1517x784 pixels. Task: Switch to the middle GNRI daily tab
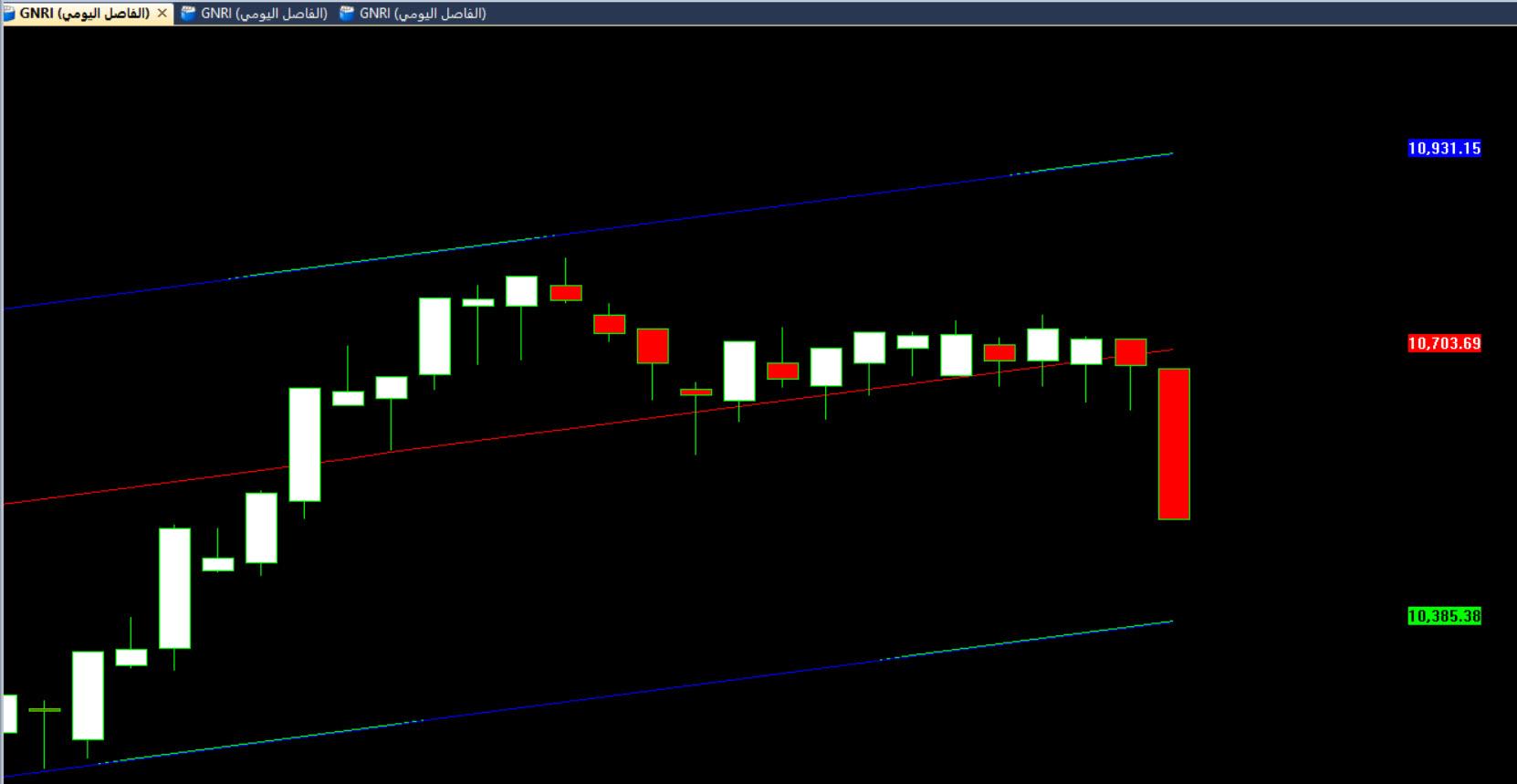click(255, 13)
